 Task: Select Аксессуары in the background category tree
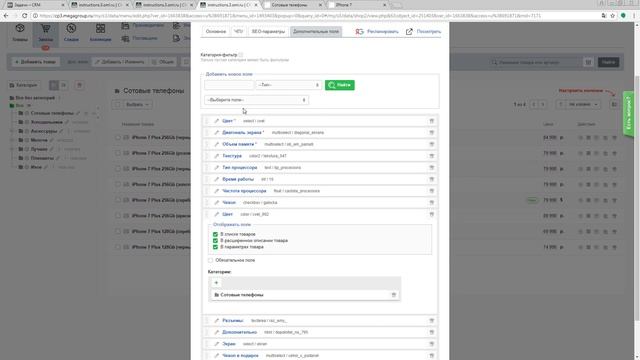tap(44, 131)
